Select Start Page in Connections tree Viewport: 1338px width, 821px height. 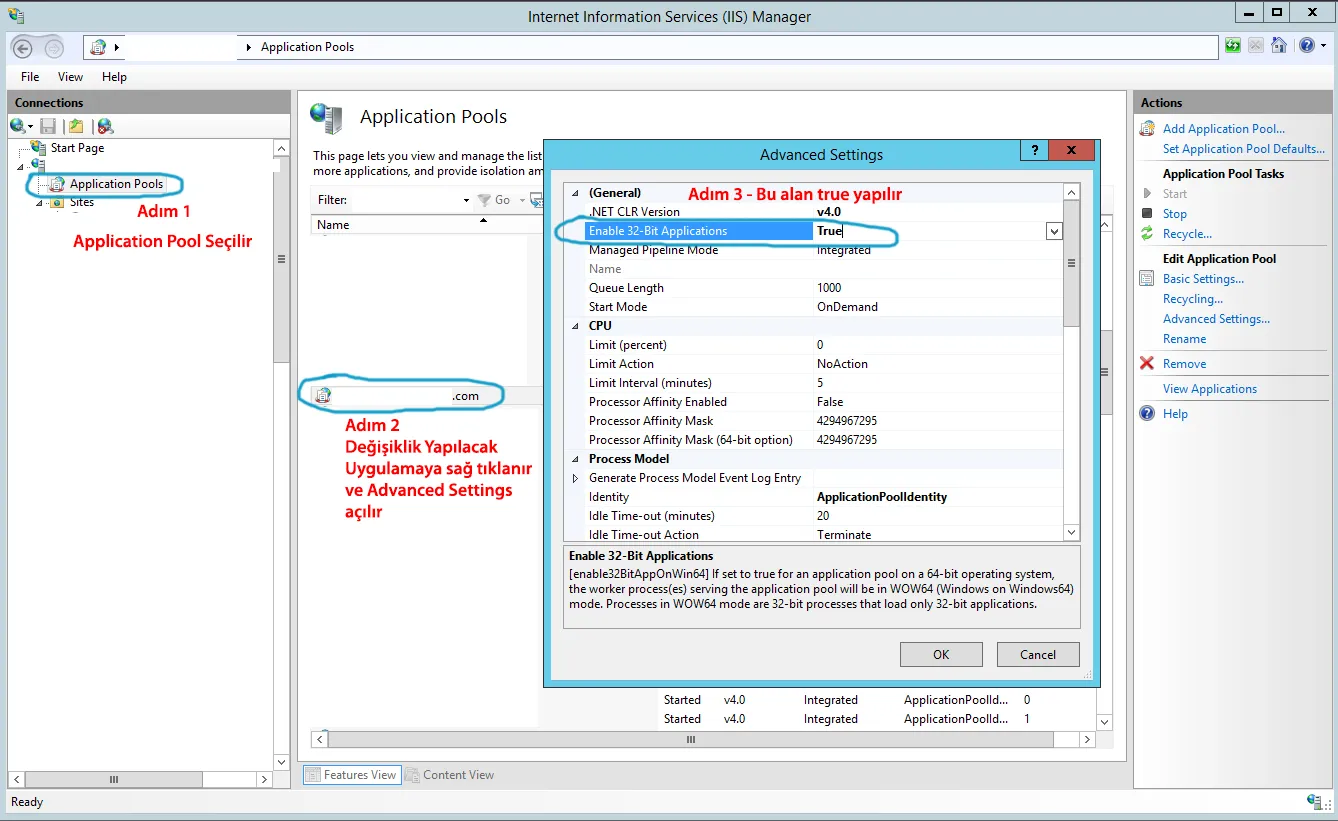[x=77, y=148]
